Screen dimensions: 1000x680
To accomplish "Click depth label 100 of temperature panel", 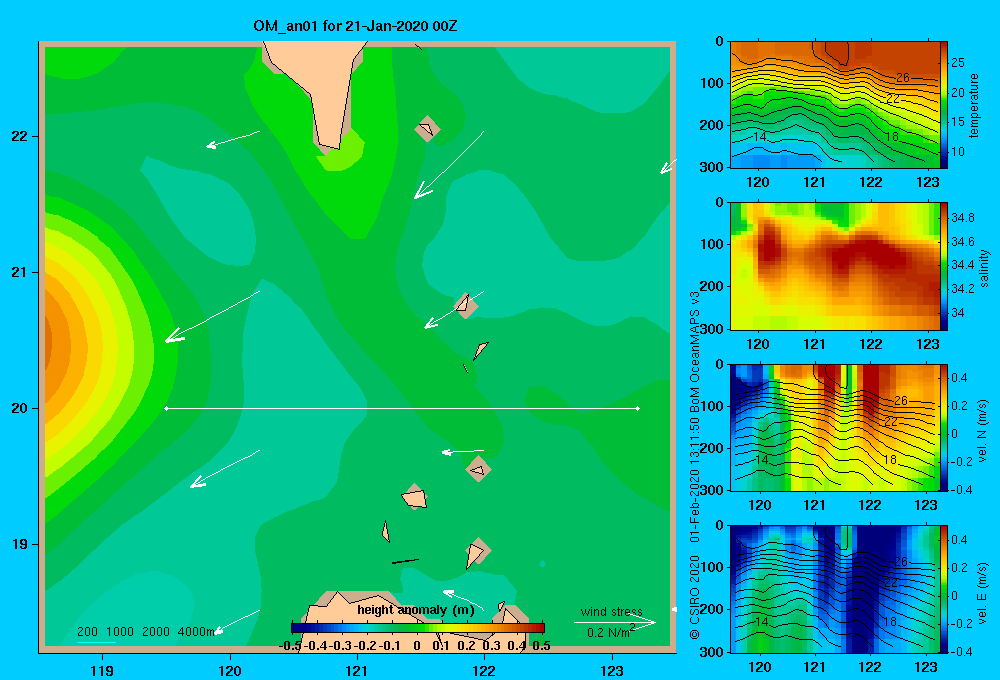I will click(x=712, y=83).
